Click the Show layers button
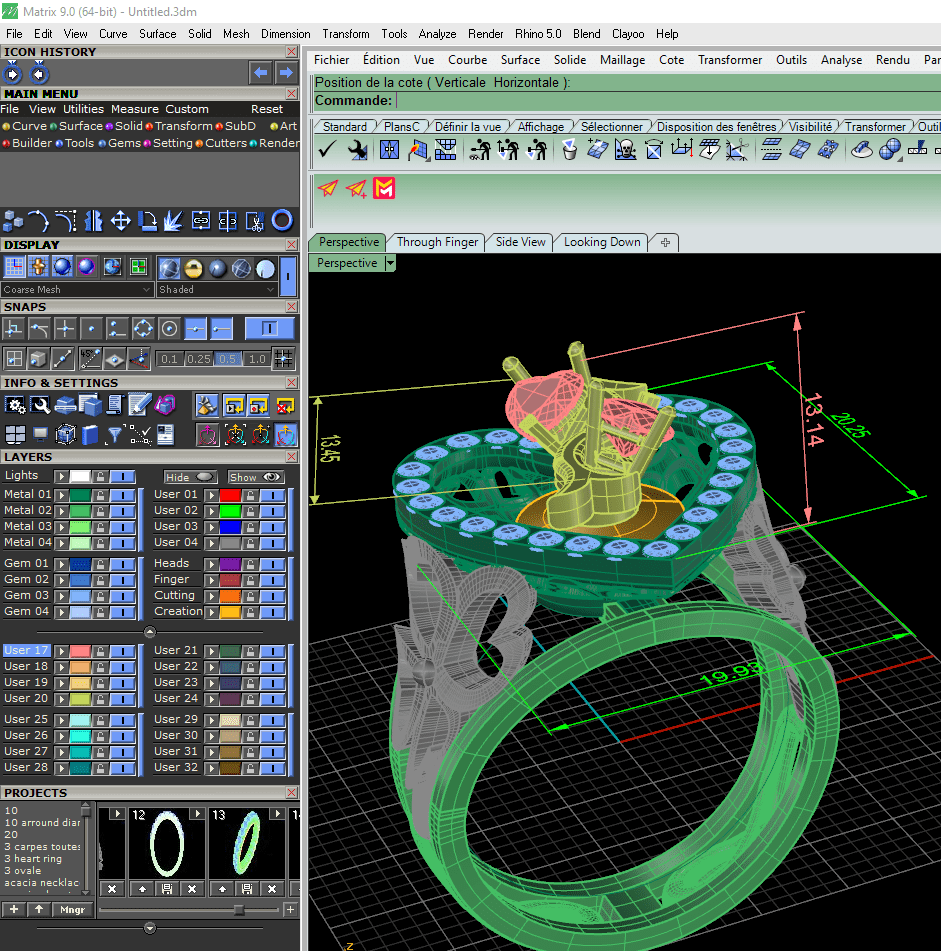This screenshot has height=951, width=941. (255, 477)
